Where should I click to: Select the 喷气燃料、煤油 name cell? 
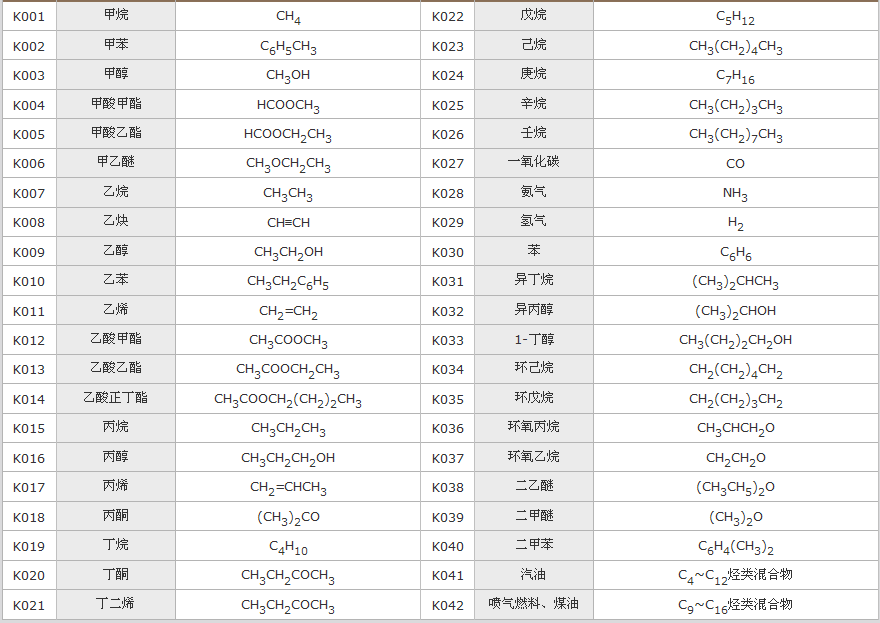534,605
